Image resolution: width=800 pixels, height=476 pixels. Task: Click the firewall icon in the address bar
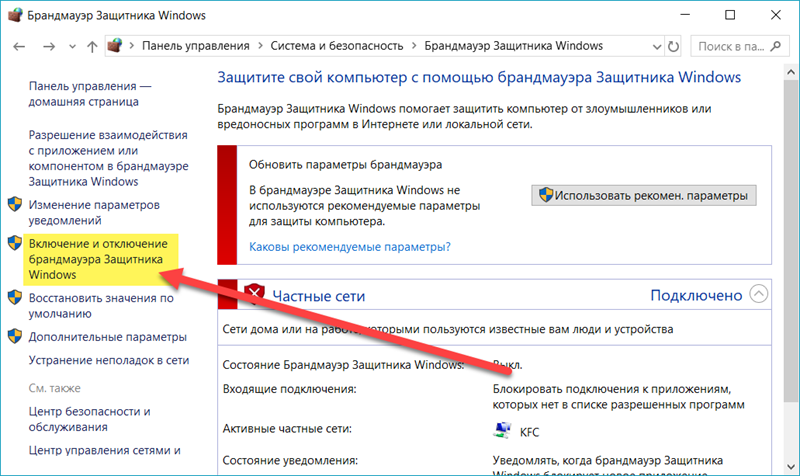[115, 45]
